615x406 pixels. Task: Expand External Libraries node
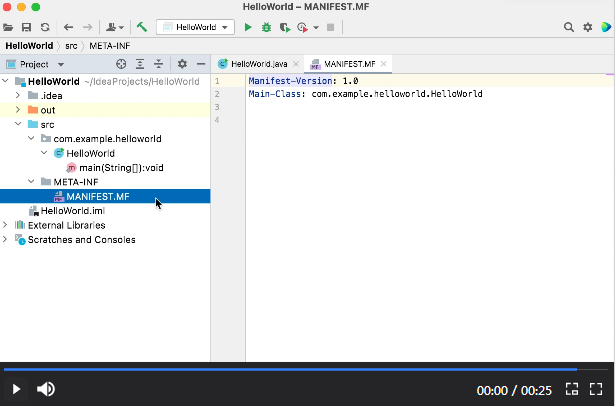pos(5,225)
